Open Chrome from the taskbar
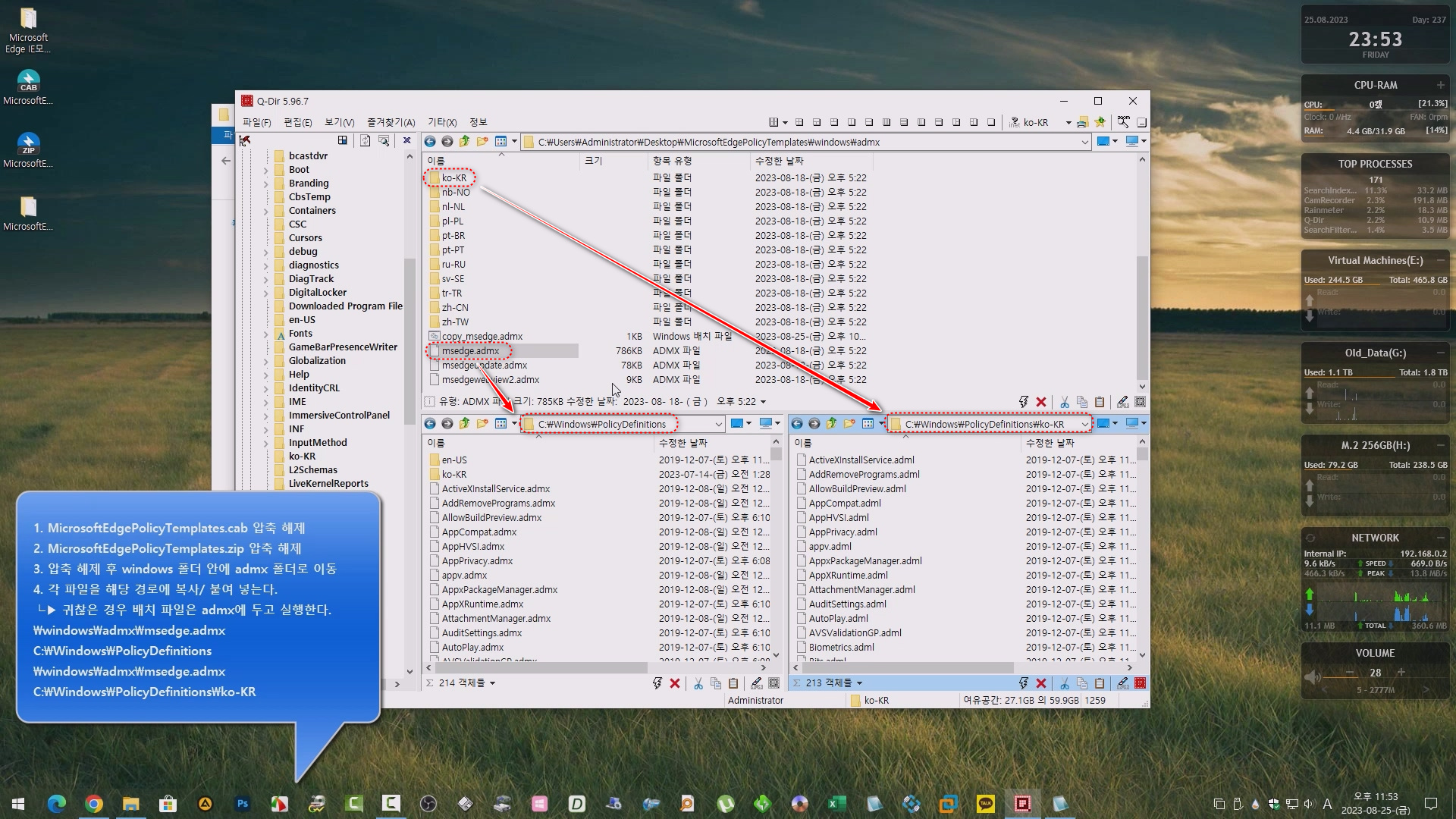Viewport: 1456px width, 819px height. click(x=94, y=804)
